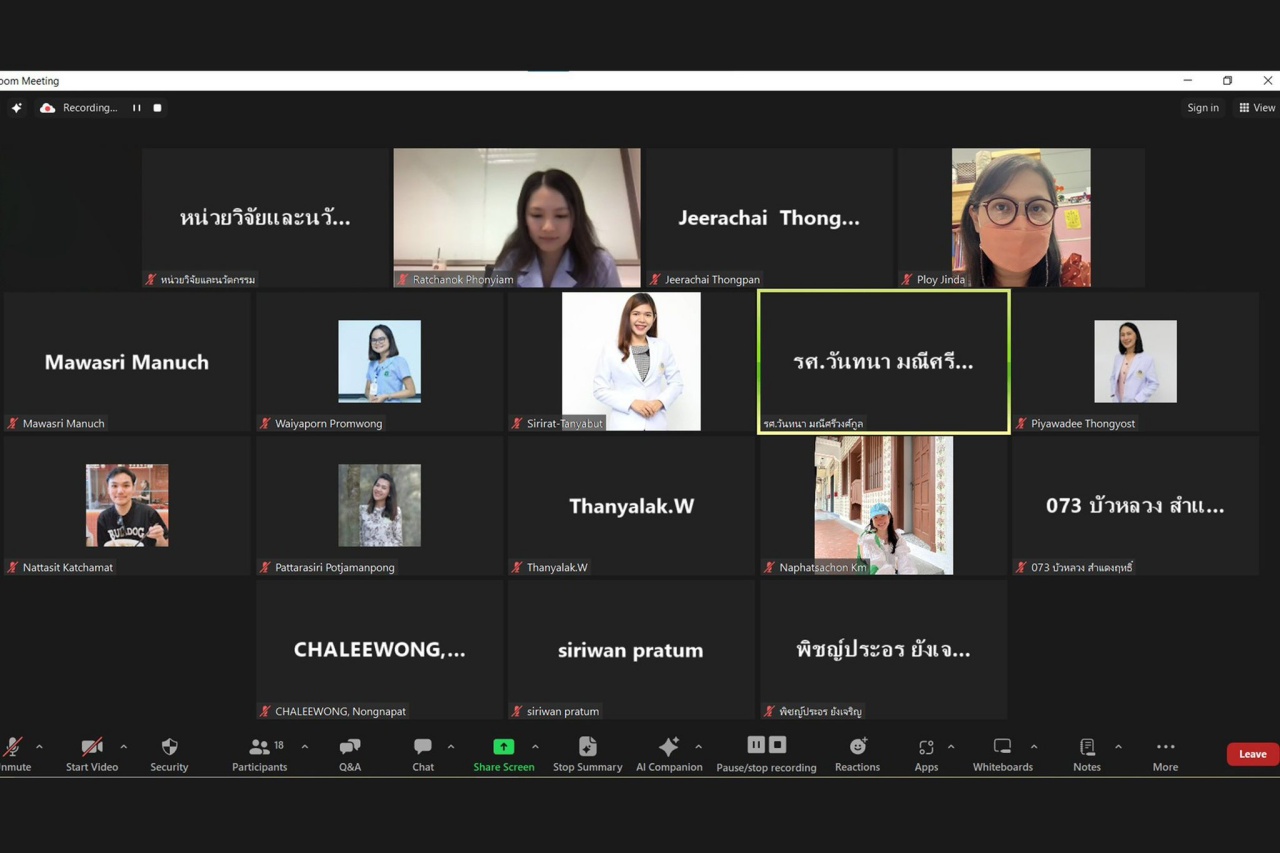
Task: Open the View layout menu
Action: [x=1257, y=108]
